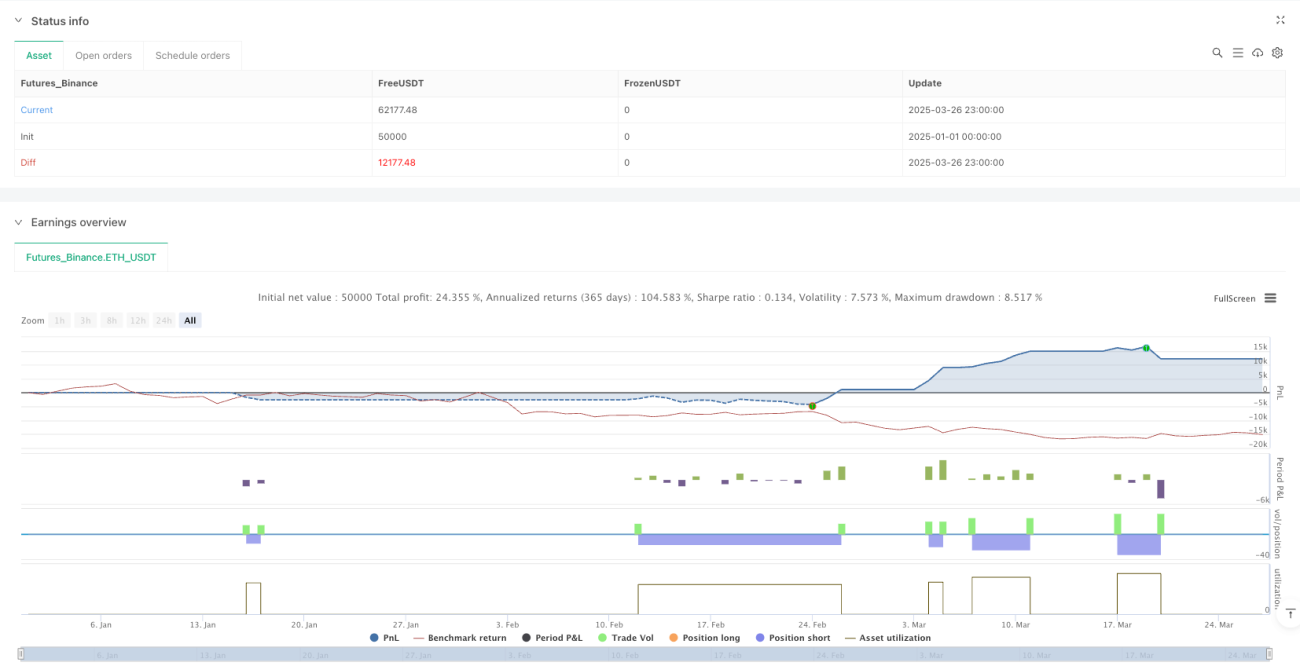
Task: Click the left handle of the range navigator
Action: 21,655
